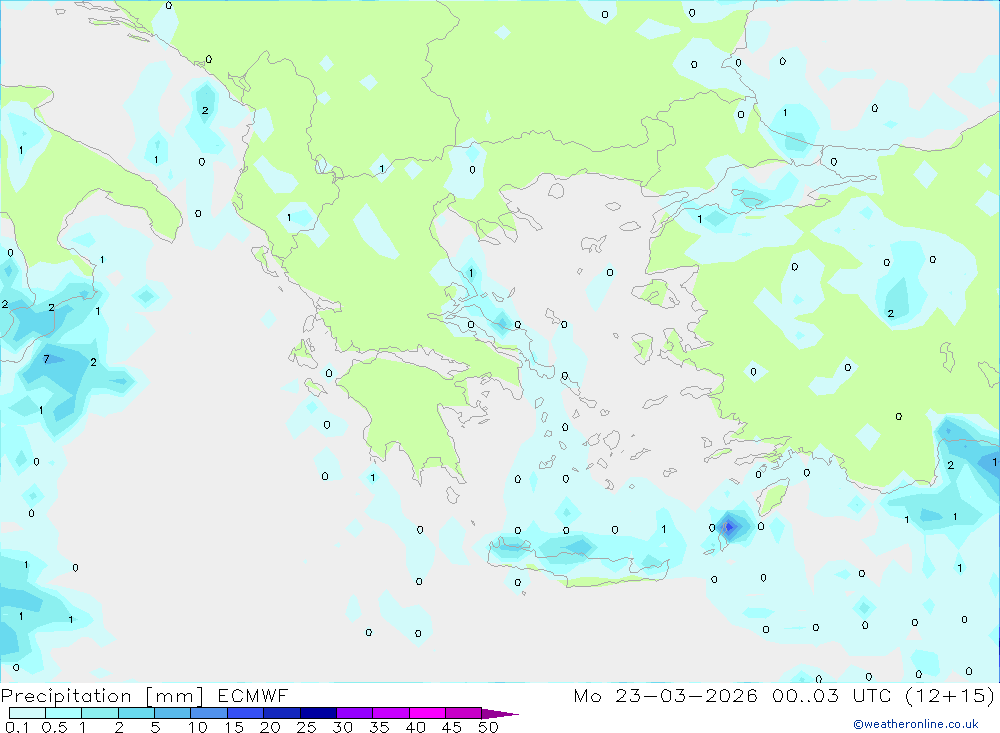Select the 5–10 mm legend color swatch

click(173, 713)
